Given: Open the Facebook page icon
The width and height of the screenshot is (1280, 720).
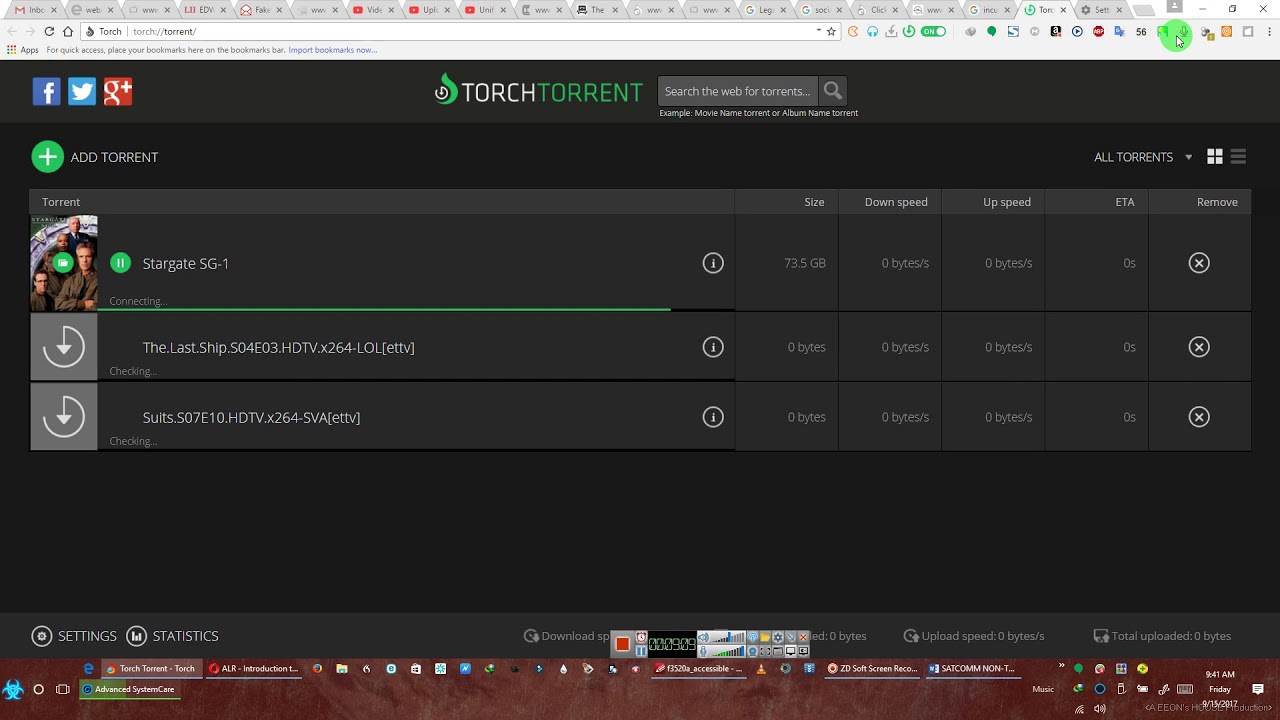Looking at the screenshot, I should click(x=46, y=91).
